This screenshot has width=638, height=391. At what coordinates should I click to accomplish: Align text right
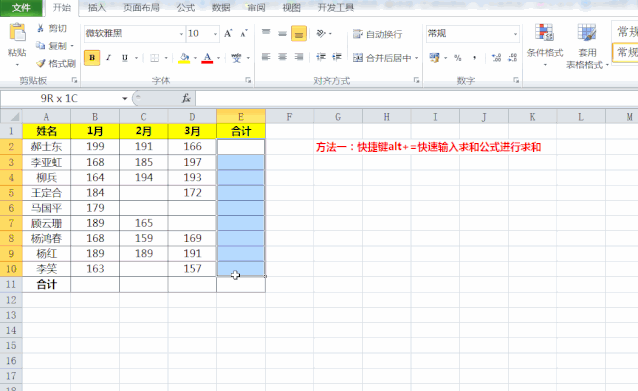click(299, 57)
